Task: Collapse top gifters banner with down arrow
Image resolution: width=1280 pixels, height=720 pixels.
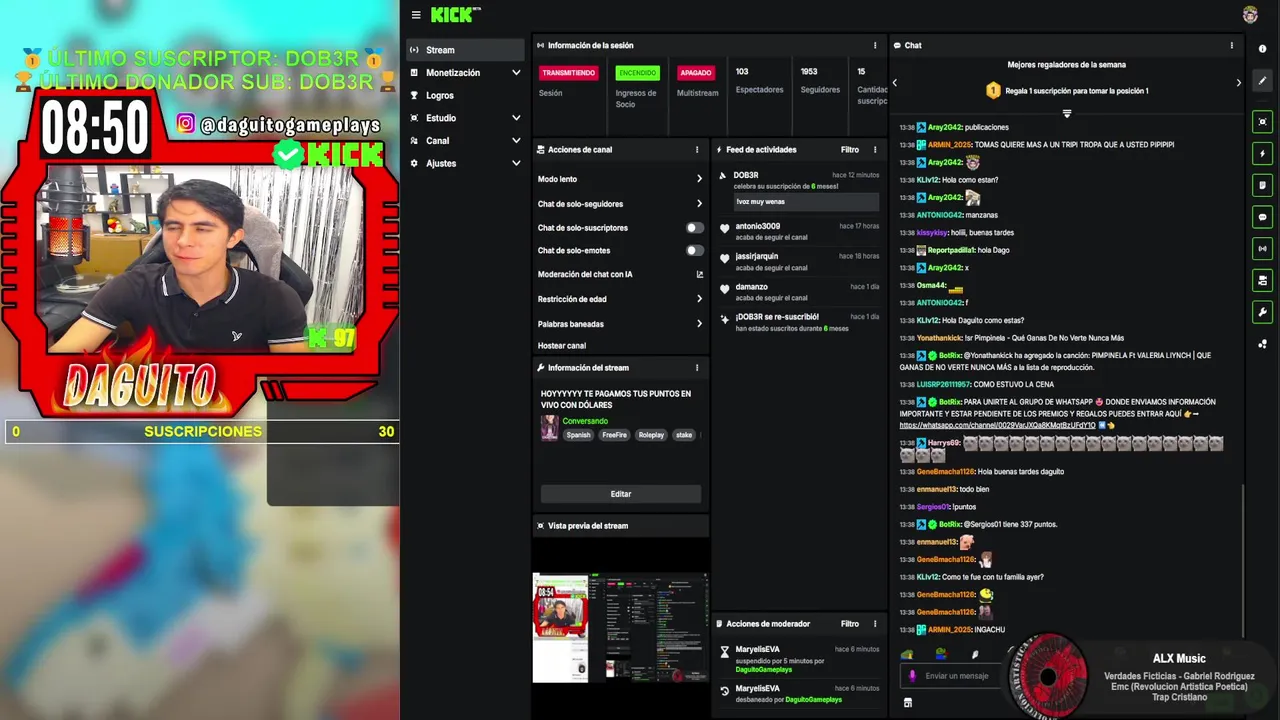Action: [1067, 113]
